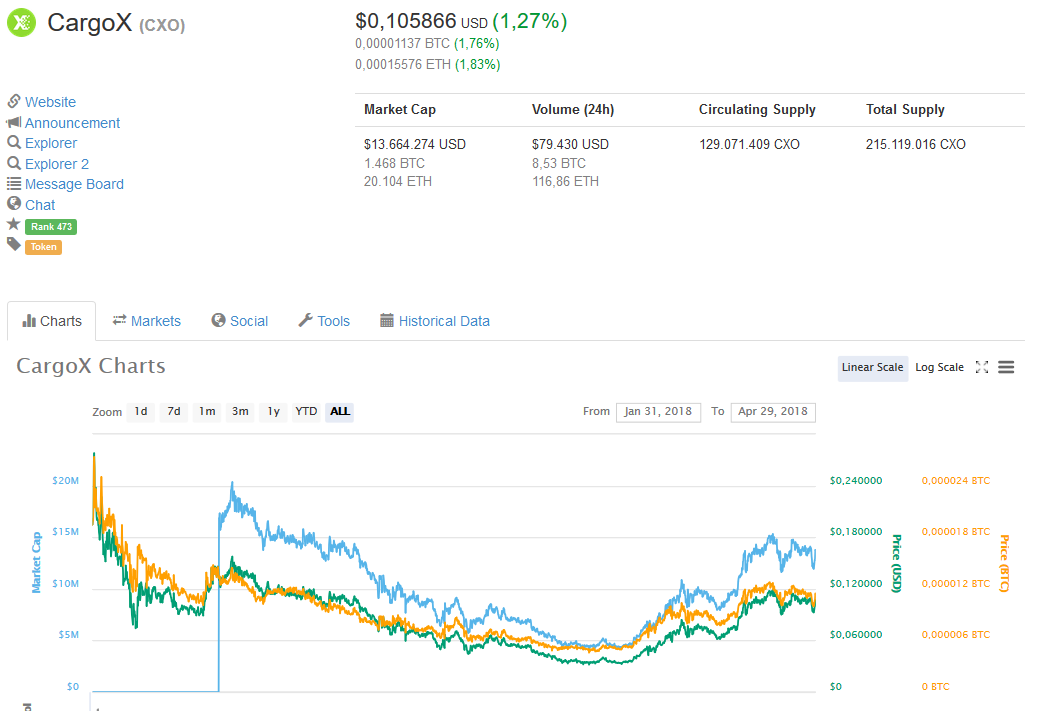Click the magnifier icon beside Explorer 2
This screenshot has height=711, width=1040.
(x=14, y=163)
